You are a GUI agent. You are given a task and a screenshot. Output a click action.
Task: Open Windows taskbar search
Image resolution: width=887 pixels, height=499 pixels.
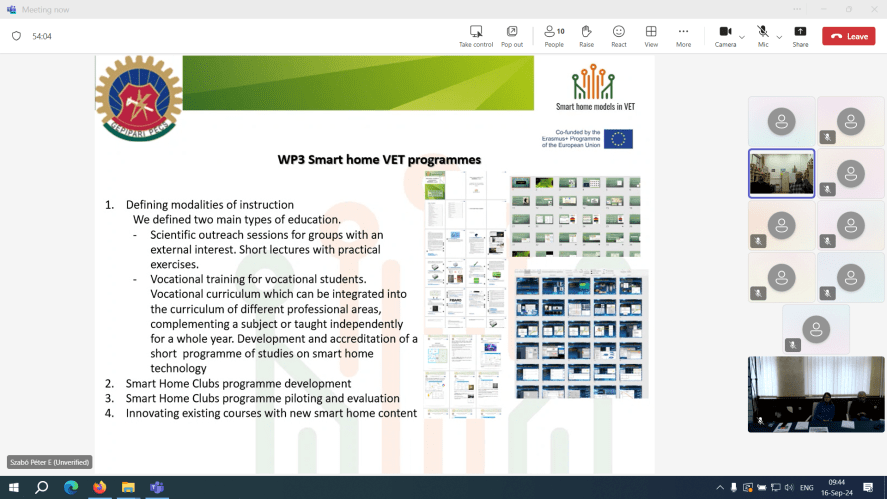(41, 487)
